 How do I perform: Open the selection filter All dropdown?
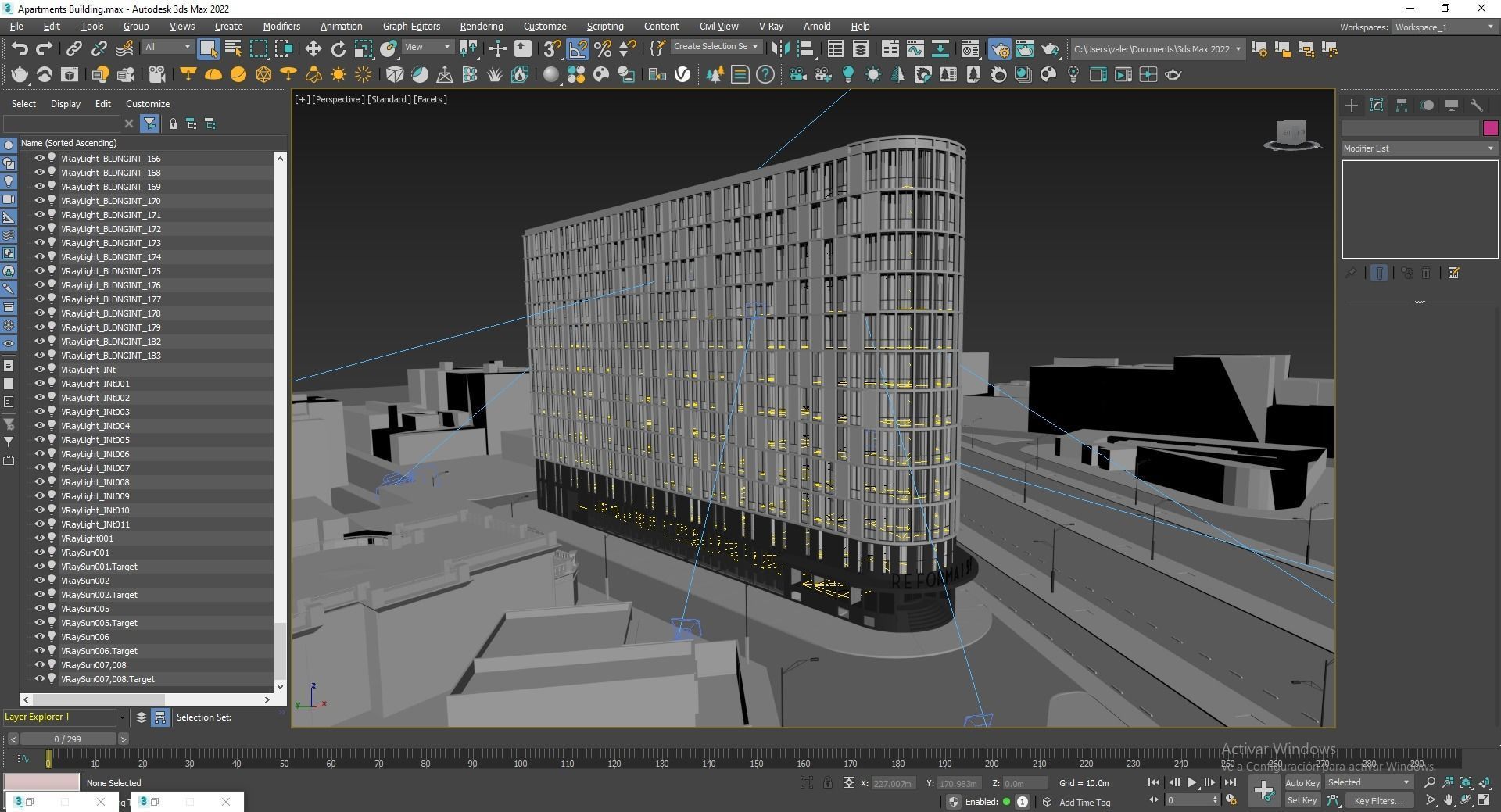click(168, 47)
